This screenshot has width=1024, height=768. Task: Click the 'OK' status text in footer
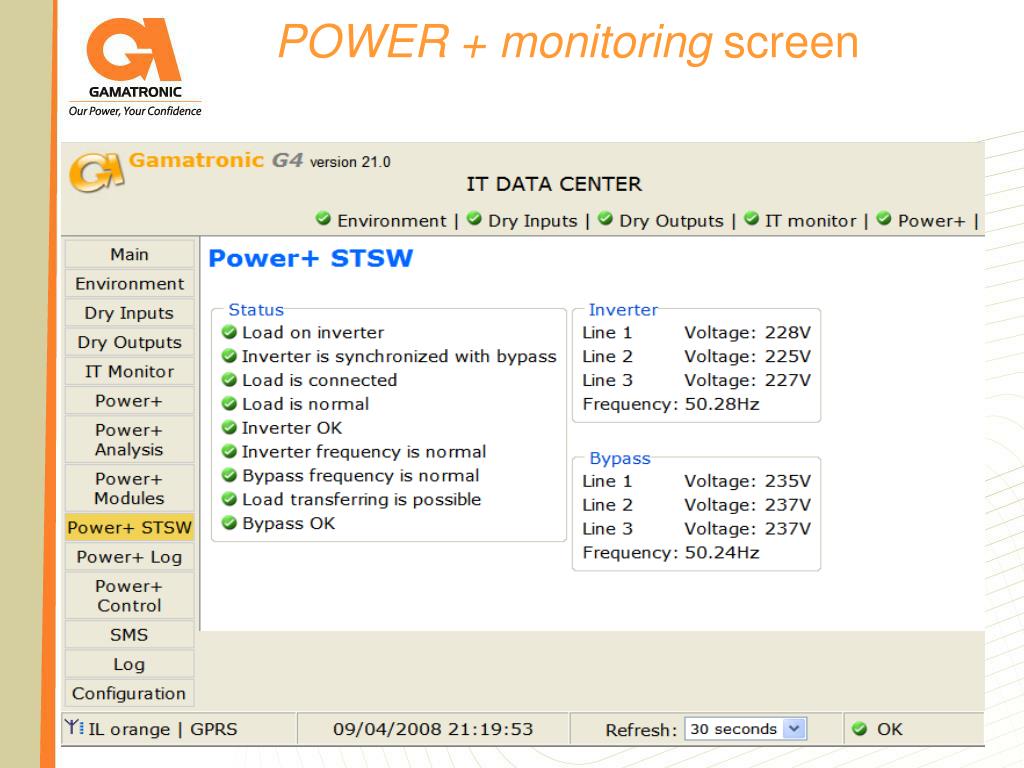point(889,729)
